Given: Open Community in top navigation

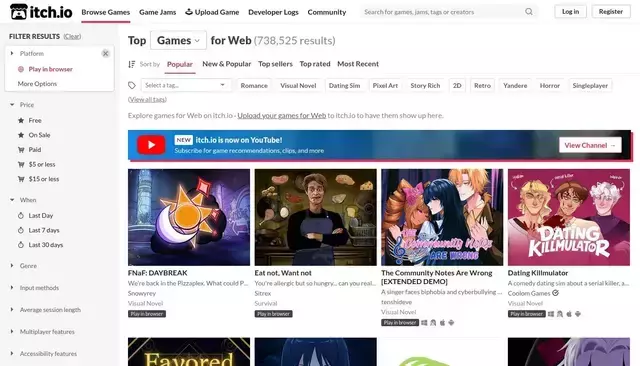Looking at the screenshot, I should [x=327, y=12].
